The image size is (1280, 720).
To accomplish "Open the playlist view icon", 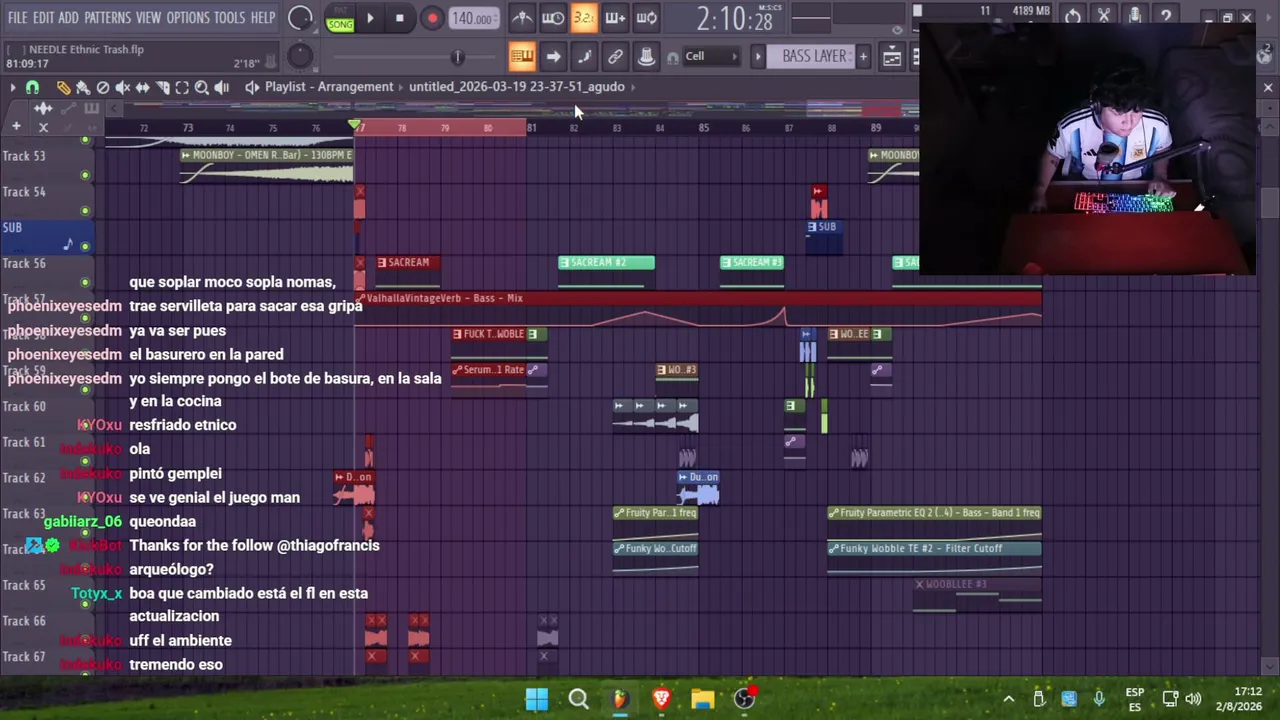I will [892, 57].
